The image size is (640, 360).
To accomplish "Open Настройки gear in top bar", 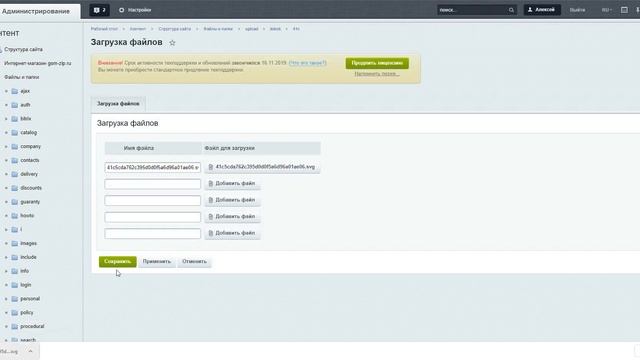I will click(135, 10).
